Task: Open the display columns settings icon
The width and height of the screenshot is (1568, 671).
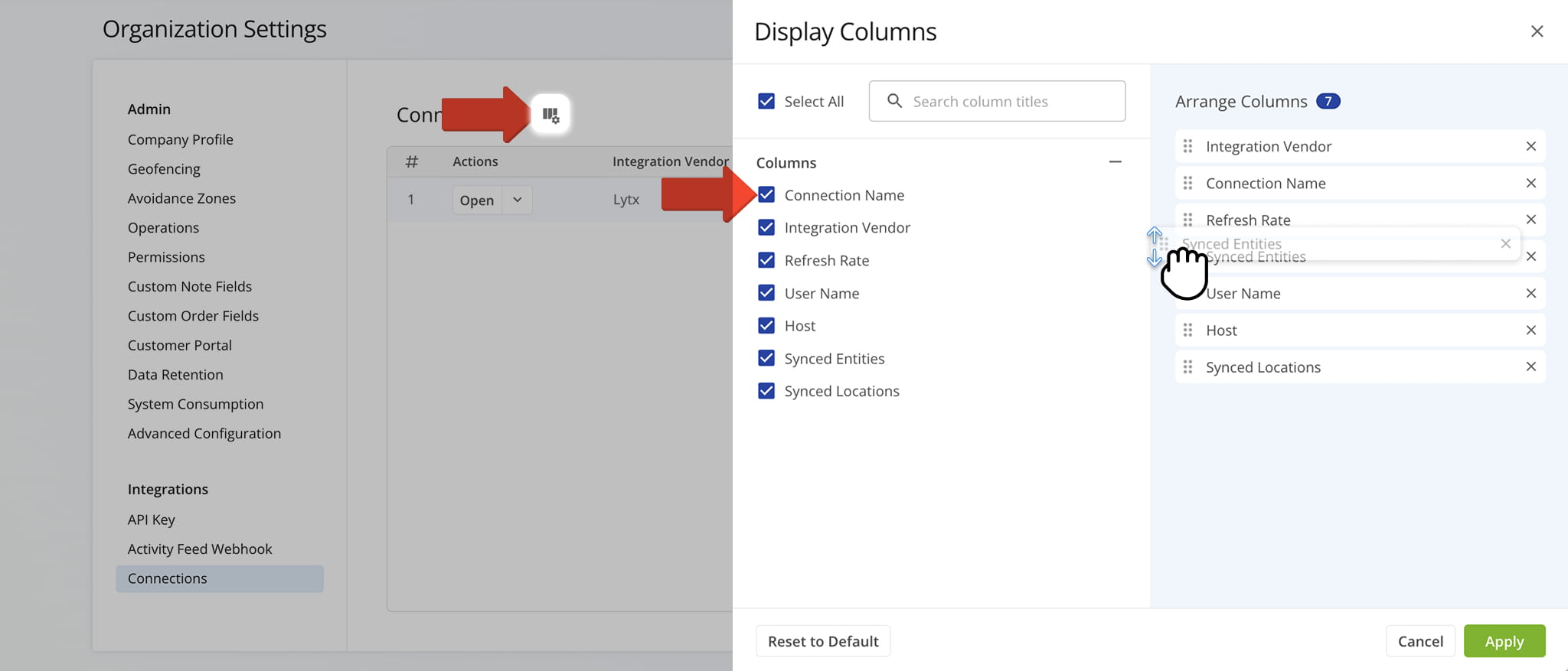Action: click(550, 115)
